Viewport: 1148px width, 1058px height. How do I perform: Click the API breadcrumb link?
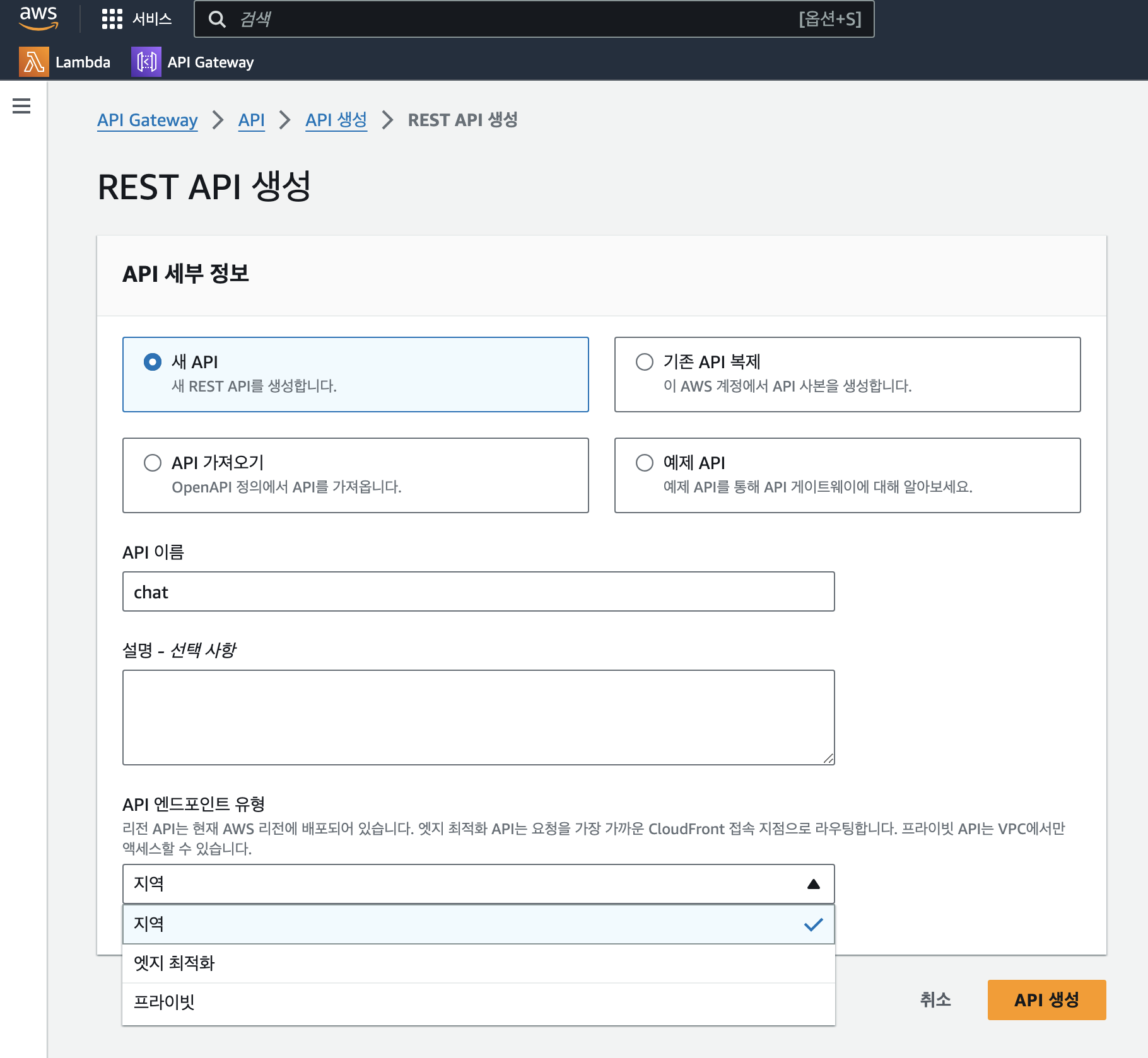pyautogui.click(x=252, y=120)
